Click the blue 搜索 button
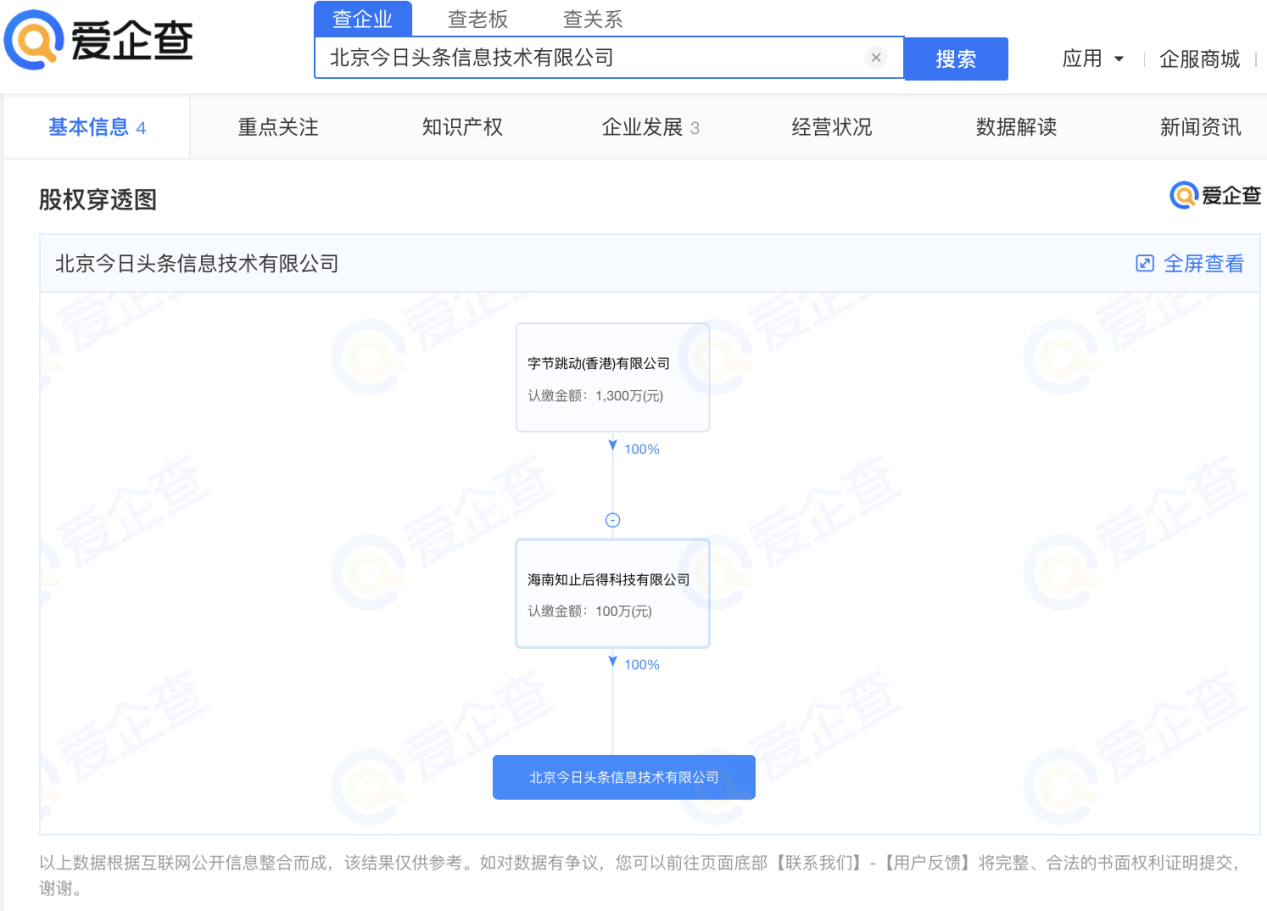The width and height of the screenshot is (1267, 911). pos(955,59)
